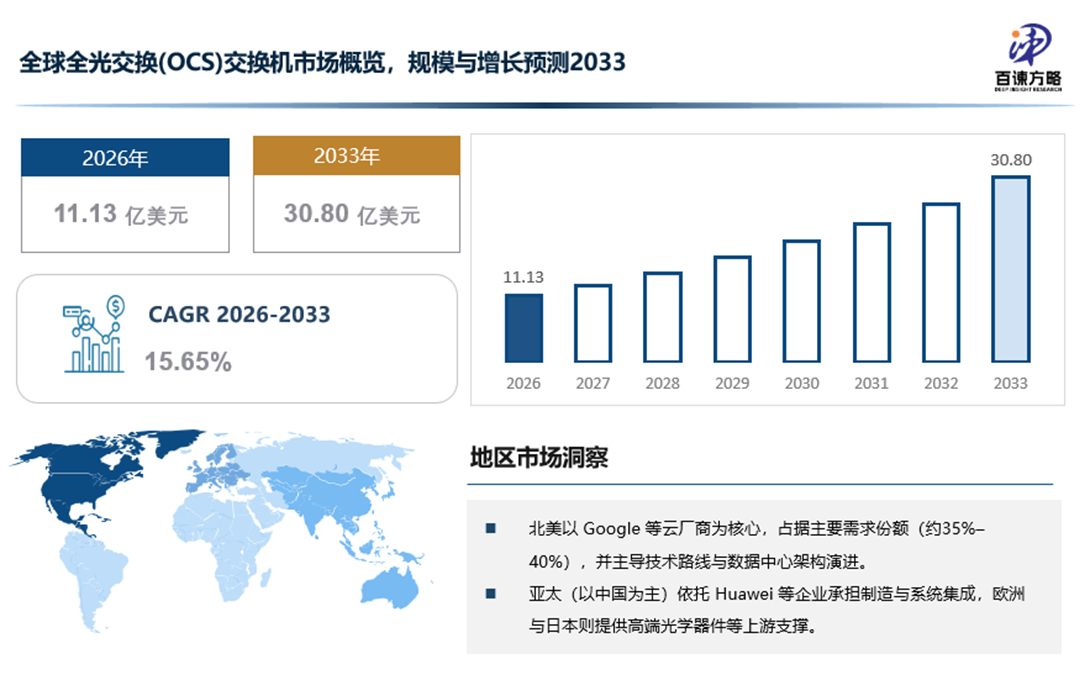Viewport: 1090px width, 675px height.
Task: Click the 地区市场洞察 section heading
Action: pos(539,458)
